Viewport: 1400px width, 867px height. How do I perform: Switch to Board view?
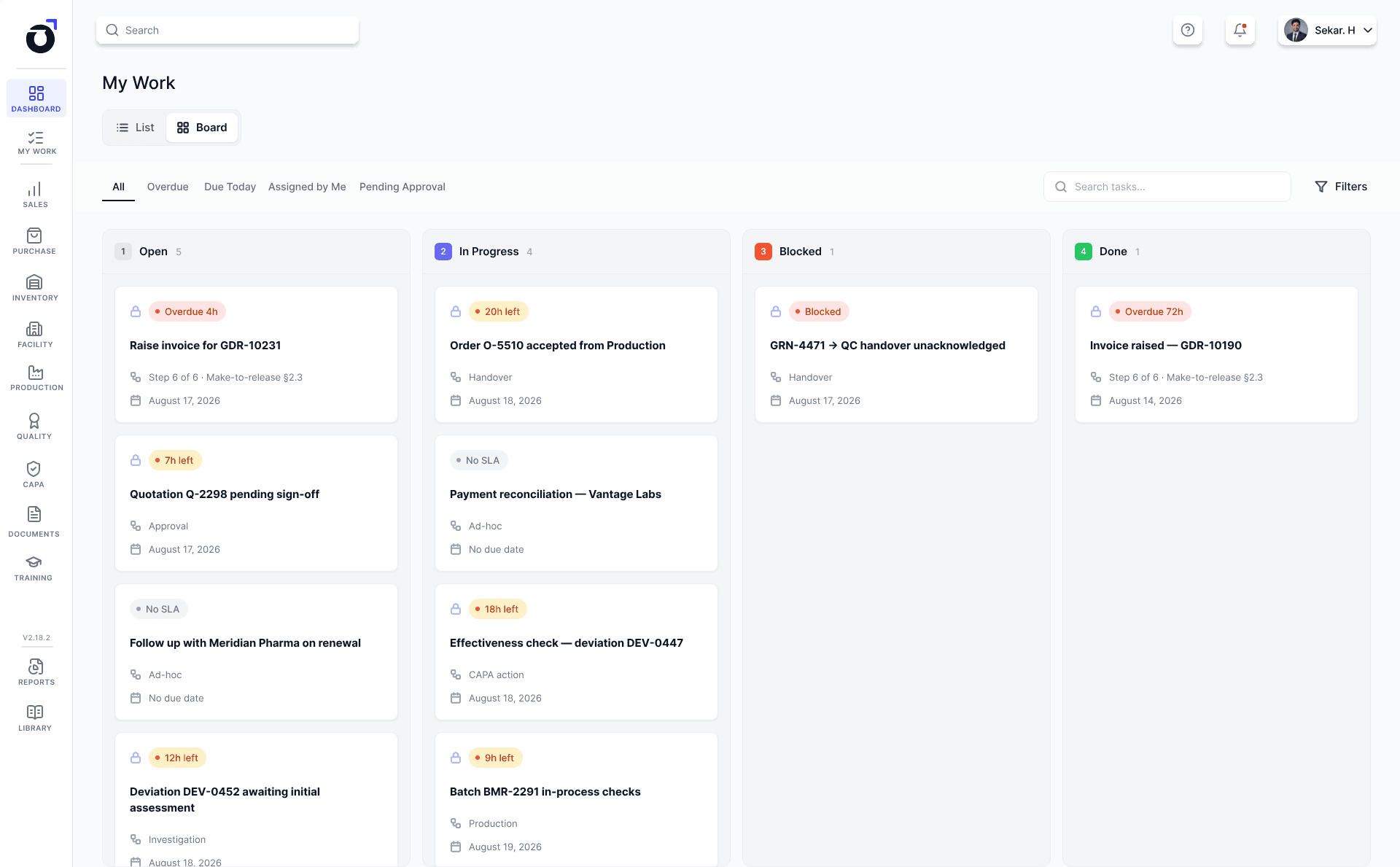click(x=202, y=128)
